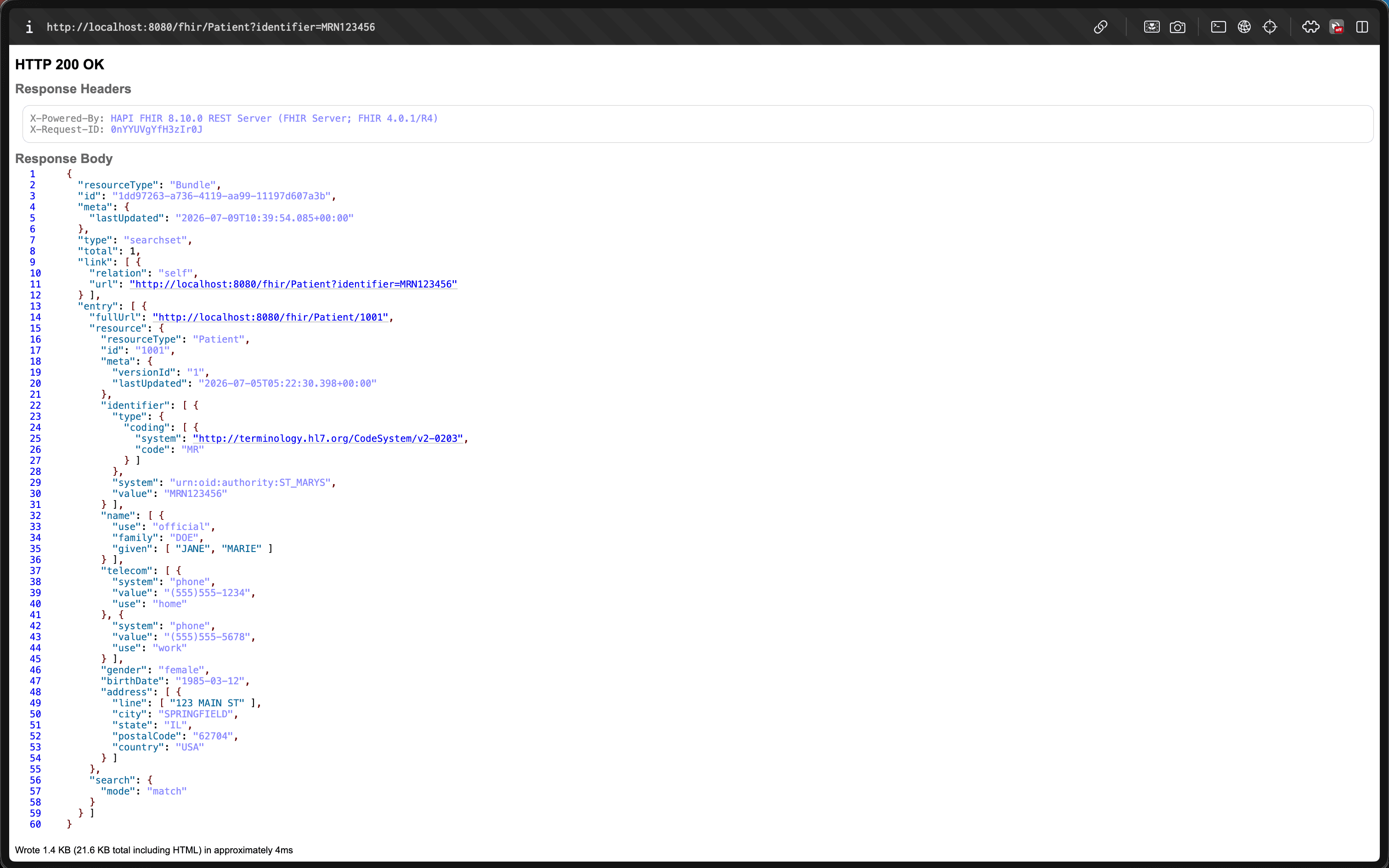Screen dimensions: 1389x868
Task: Select the Bundle lastUpdated 2026-07-09 timestamp
Action: pyautogui.click(x=265, y=218)
